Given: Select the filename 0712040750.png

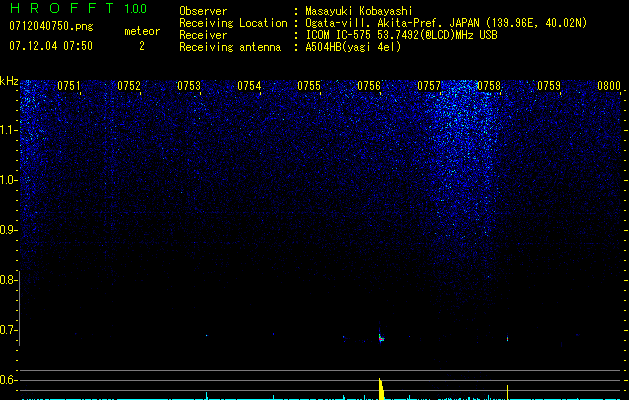Looking at the screenshot, I should tap(51, 26).
